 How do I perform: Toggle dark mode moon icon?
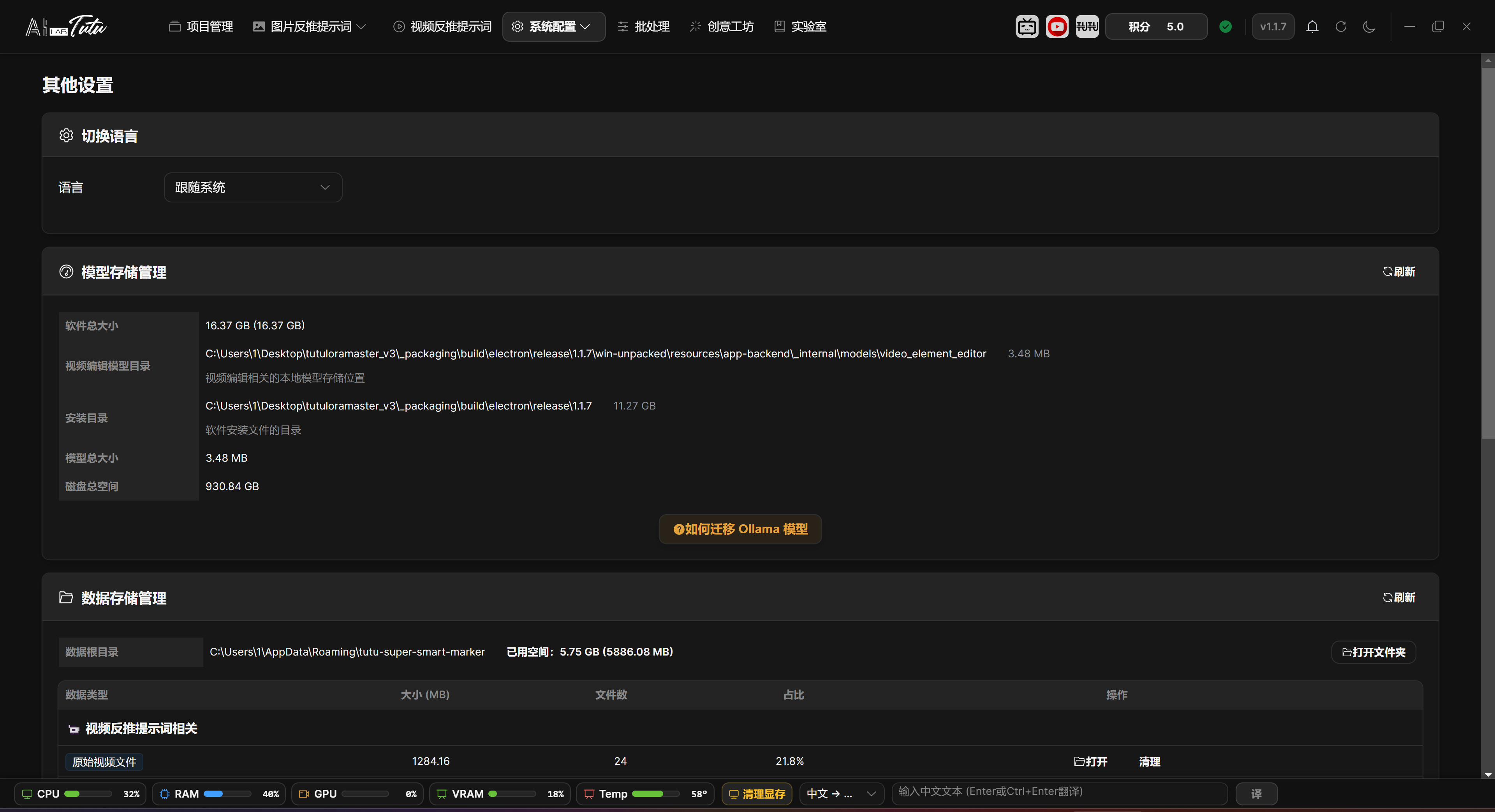1369,27
